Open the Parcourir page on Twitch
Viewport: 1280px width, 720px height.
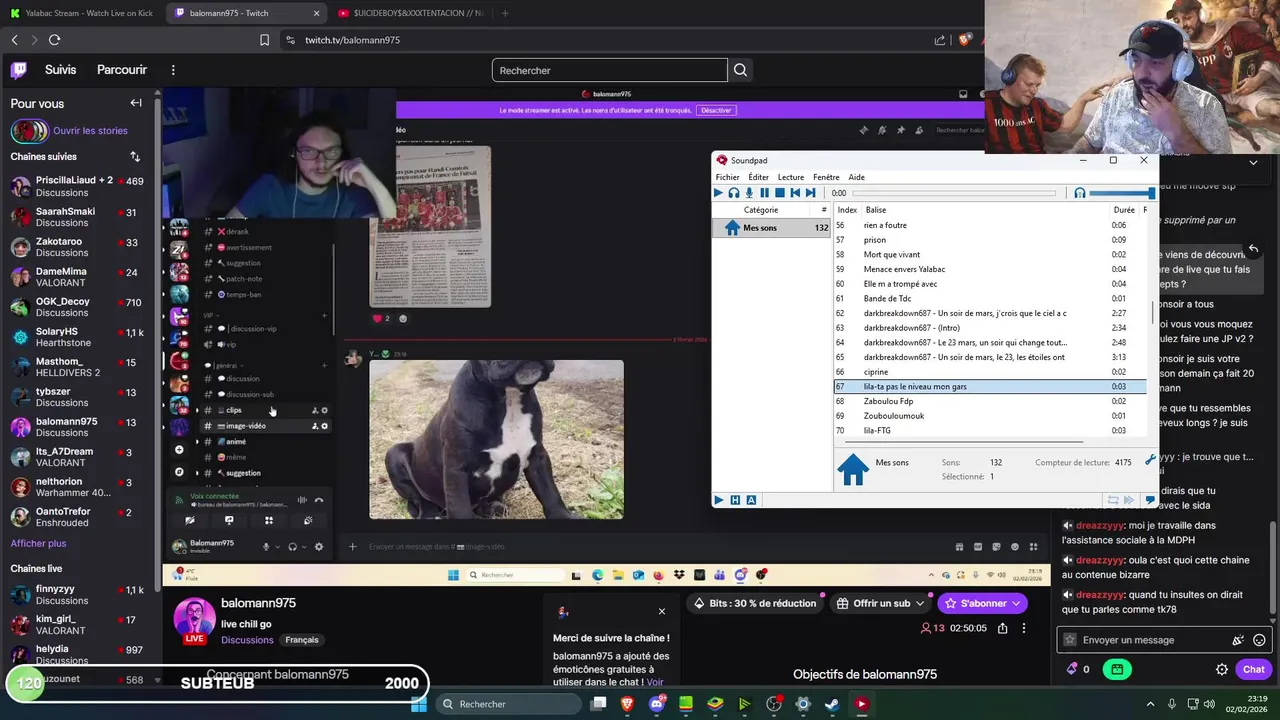122,70
